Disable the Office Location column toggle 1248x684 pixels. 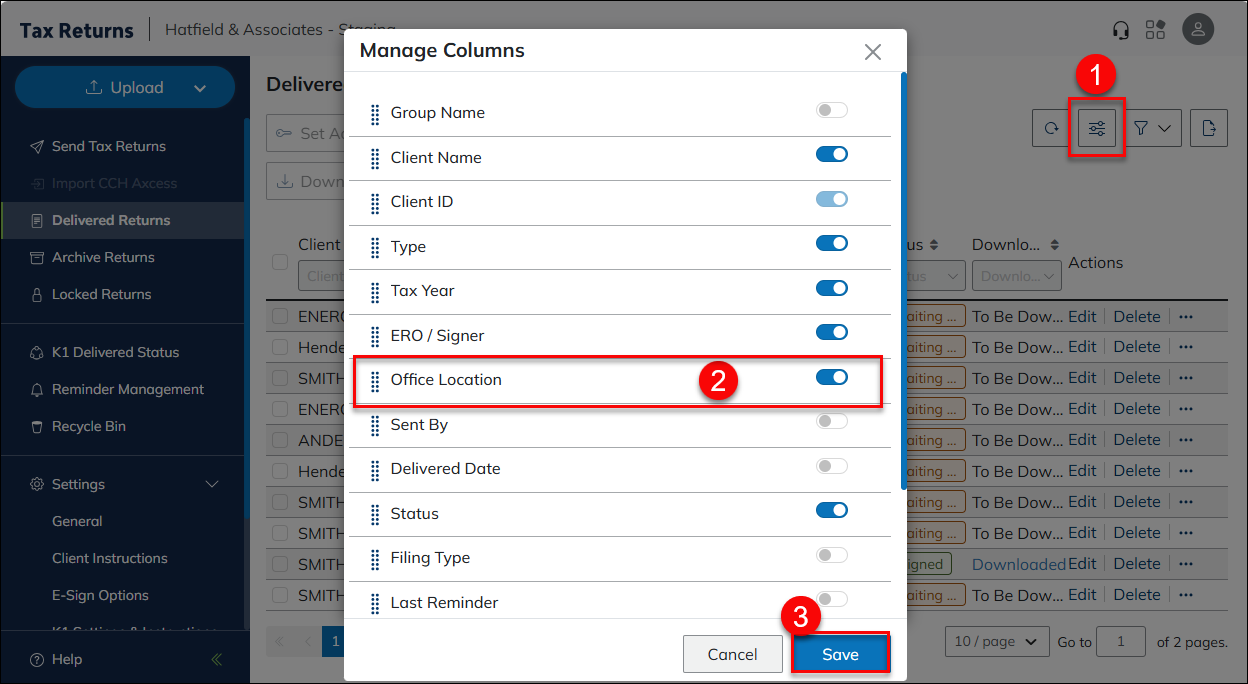[x=831, y=377]
